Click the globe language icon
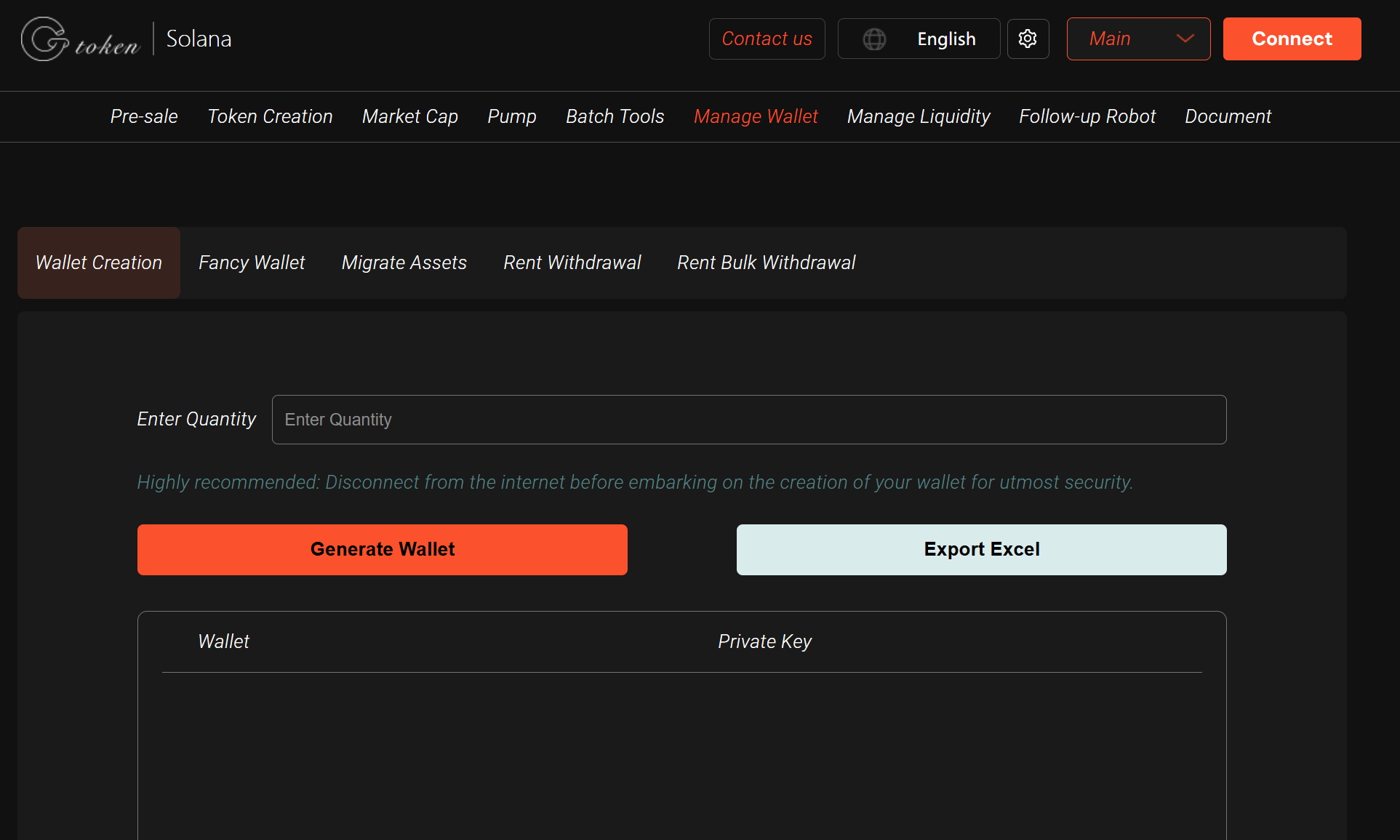The height and width of the screenshot is (840, 1400). (874, 39)
